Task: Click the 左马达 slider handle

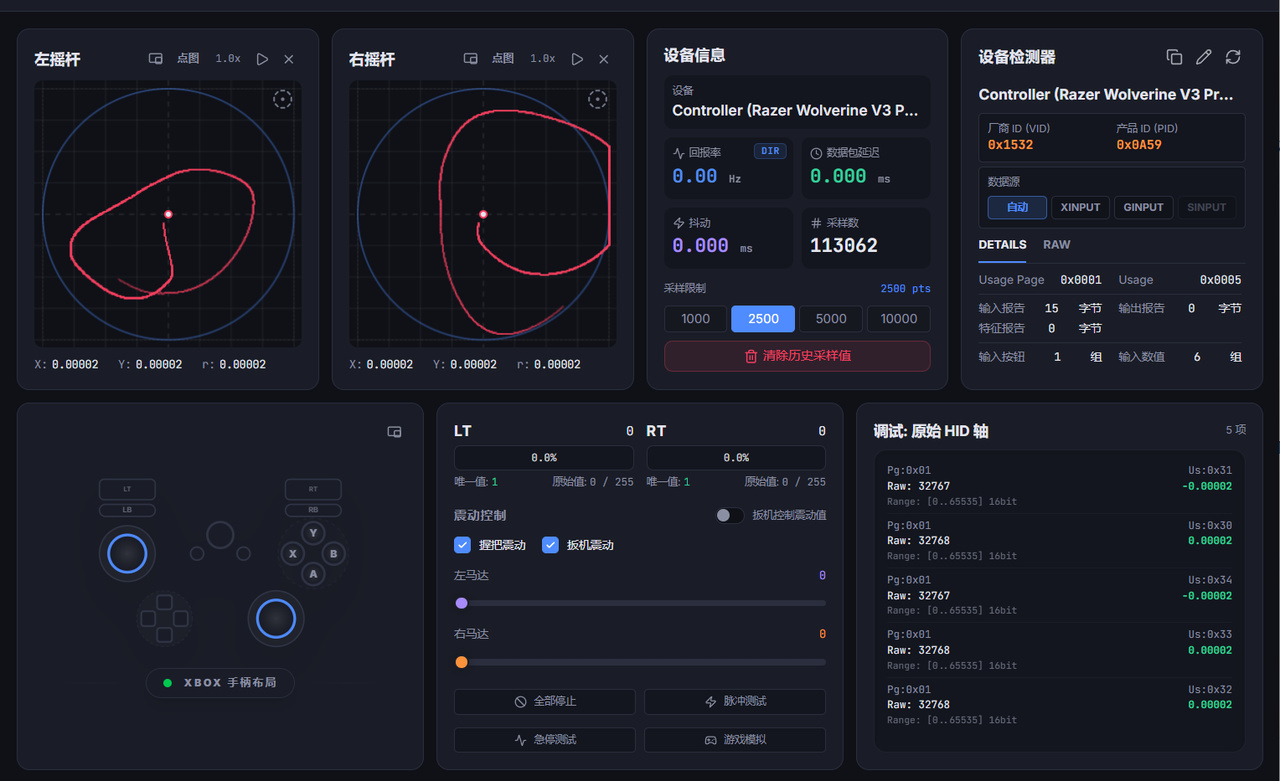Action: (x=461, y=603)
